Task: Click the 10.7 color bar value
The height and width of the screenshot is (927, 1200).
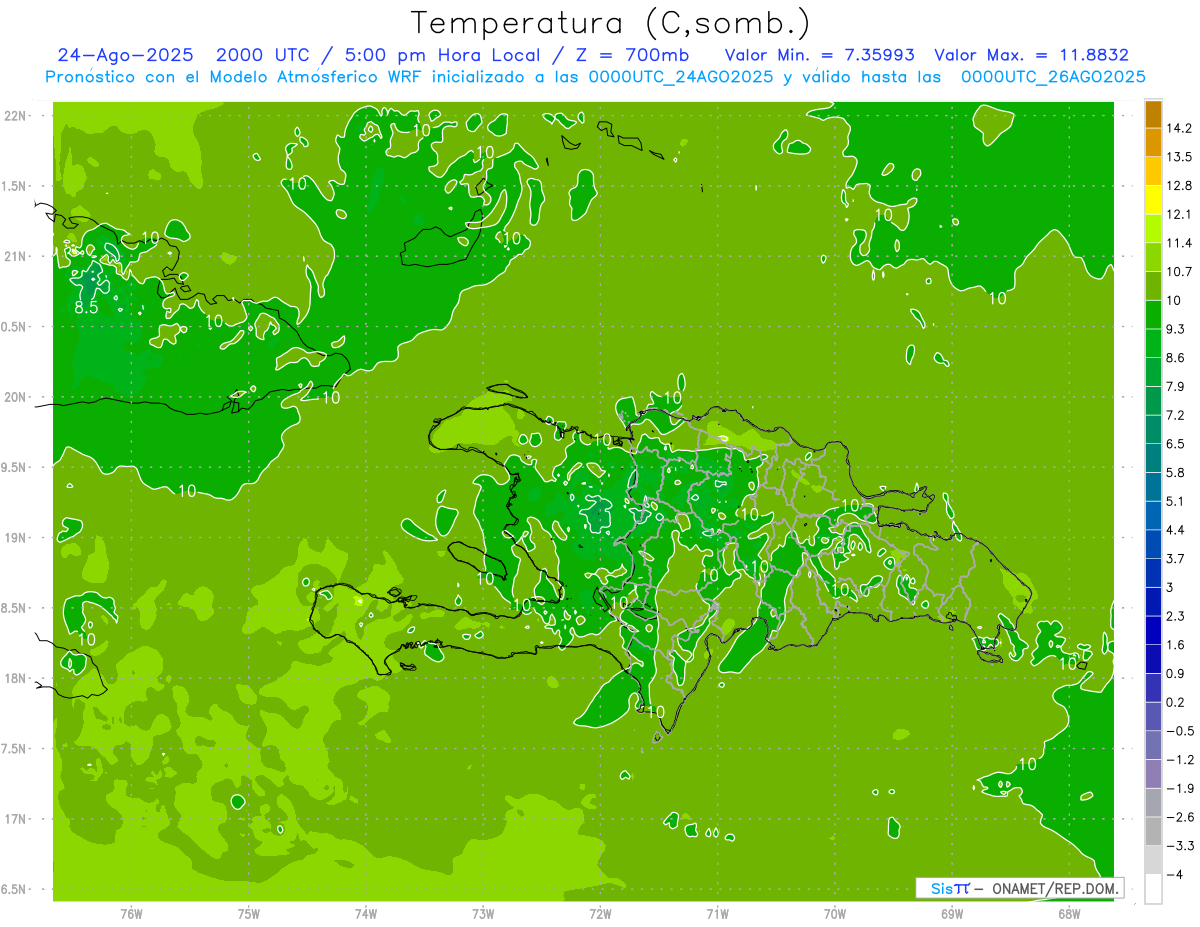Action: pos(1180,272)
